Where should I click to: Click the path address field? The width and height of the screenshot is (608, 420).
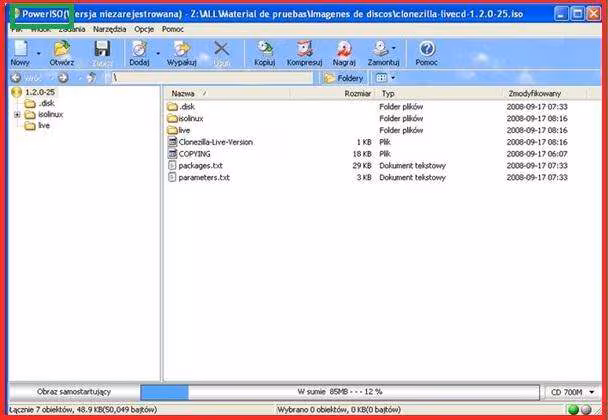(212, 78)
